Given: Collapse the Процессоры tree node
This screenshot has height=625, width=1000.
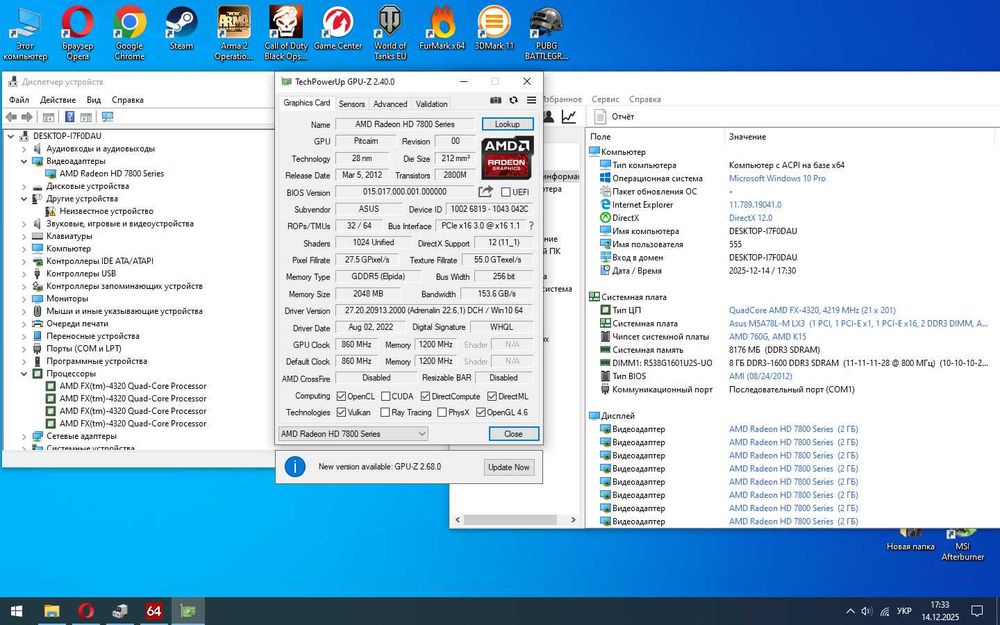Looking at the screenshot, I should click(x=24, y=374).
